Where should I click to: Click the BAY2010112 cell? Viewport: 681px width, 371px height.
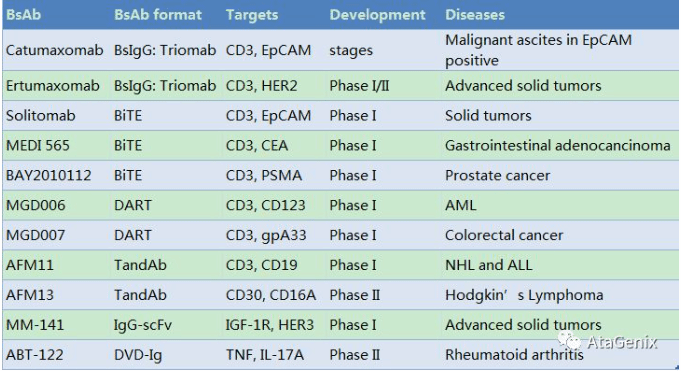pyautogui.click(x=49, y=176)
